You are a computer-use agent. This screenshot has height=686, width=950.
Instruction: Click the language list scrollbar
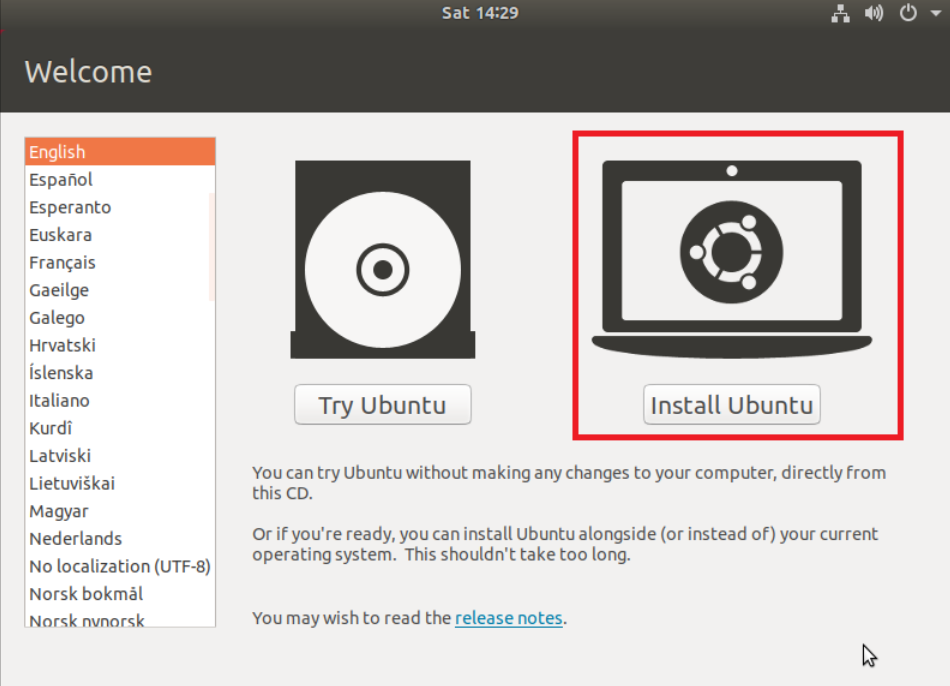[x=211, y=247]
